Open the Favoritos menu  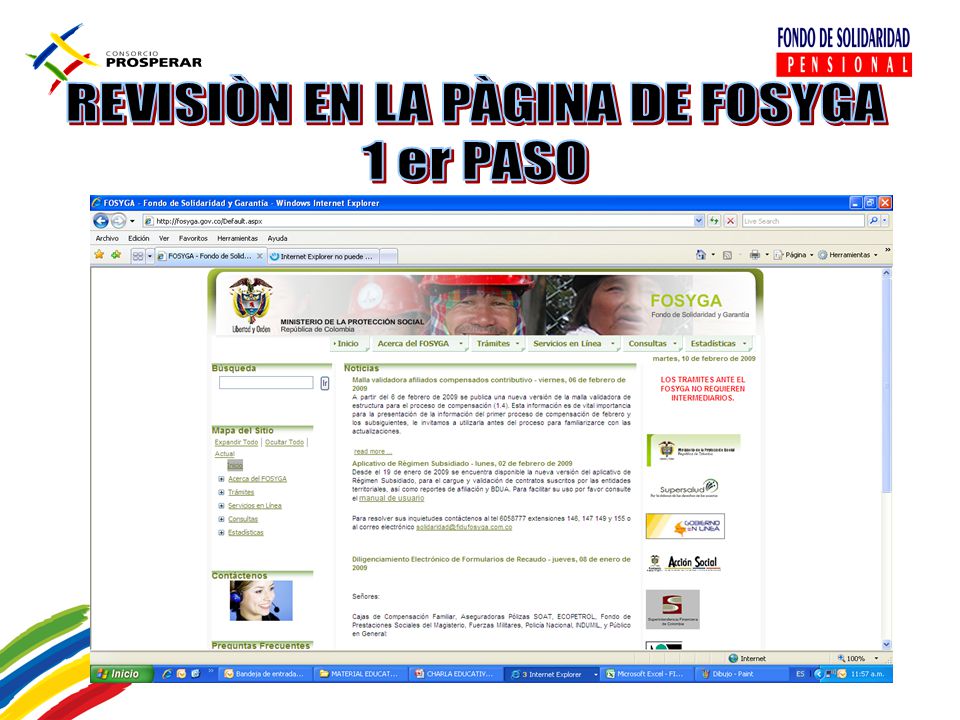pyautogui.click(x=193, y=238)
